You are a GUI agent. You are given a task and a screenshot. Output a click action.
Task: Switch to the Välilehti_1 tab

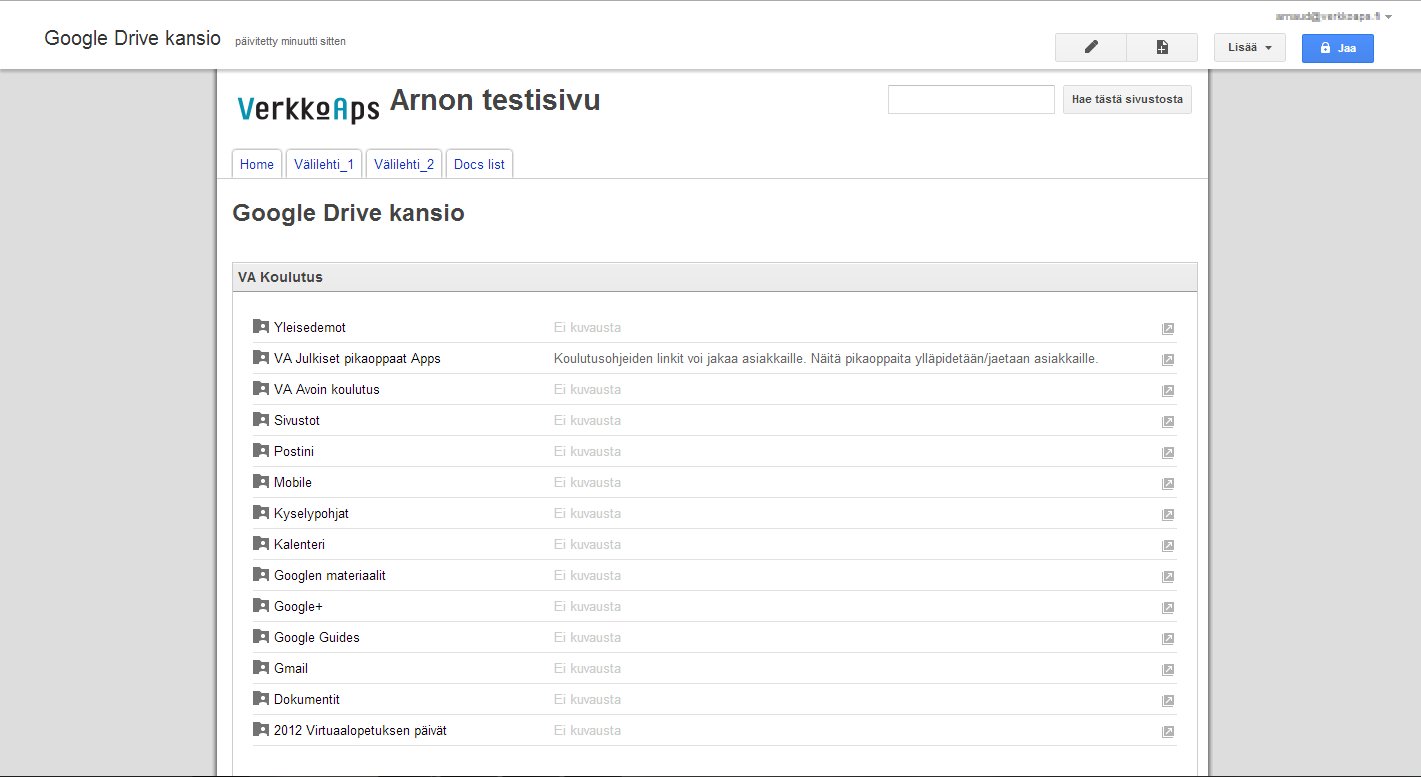324,164
